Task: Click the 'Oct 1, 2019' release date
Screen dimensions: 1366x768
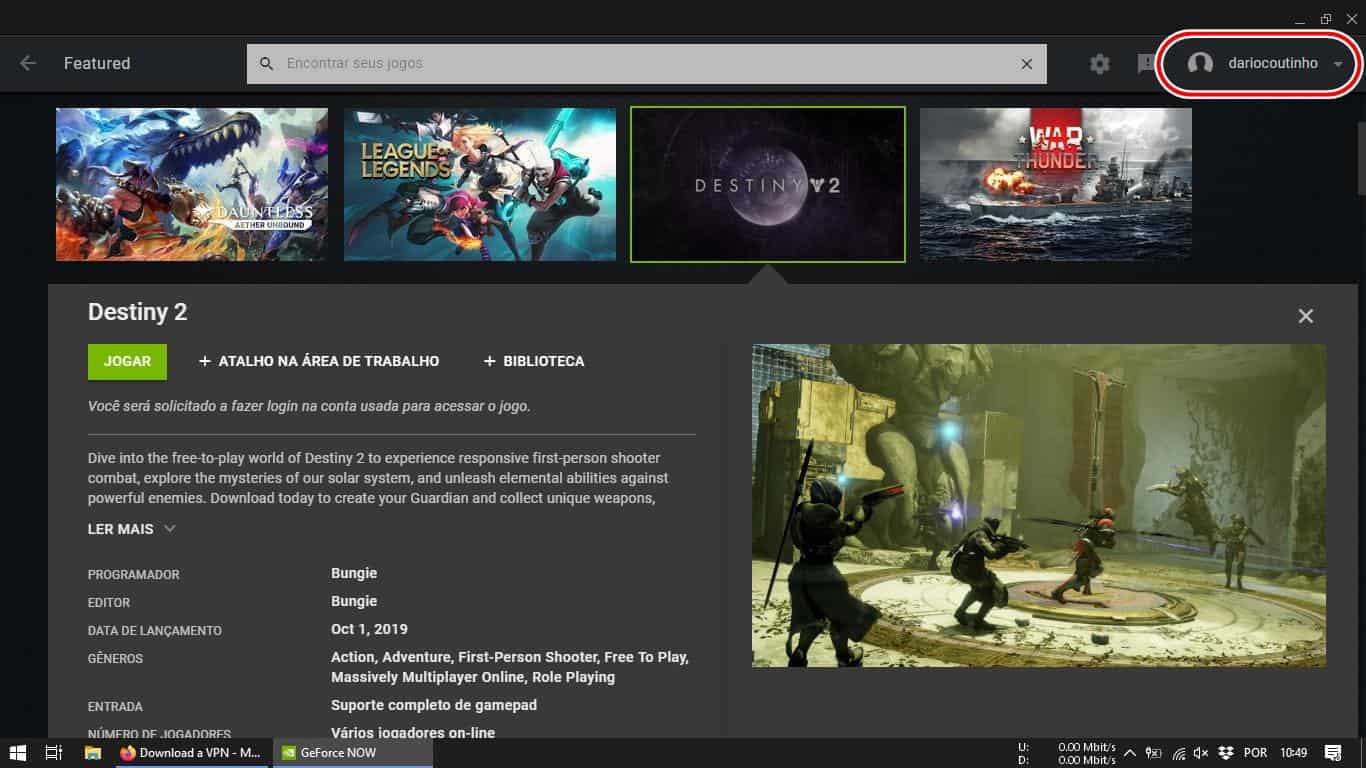Action: pyautogui.click(x=369, y=629)
